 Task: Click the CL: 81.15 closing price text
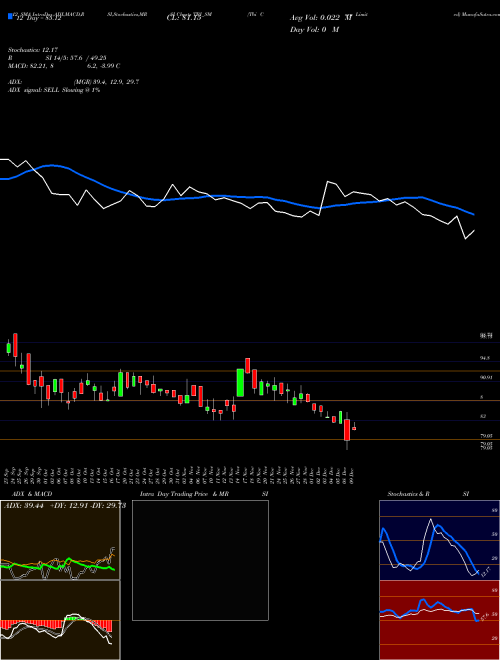click(x=184, y=18)
